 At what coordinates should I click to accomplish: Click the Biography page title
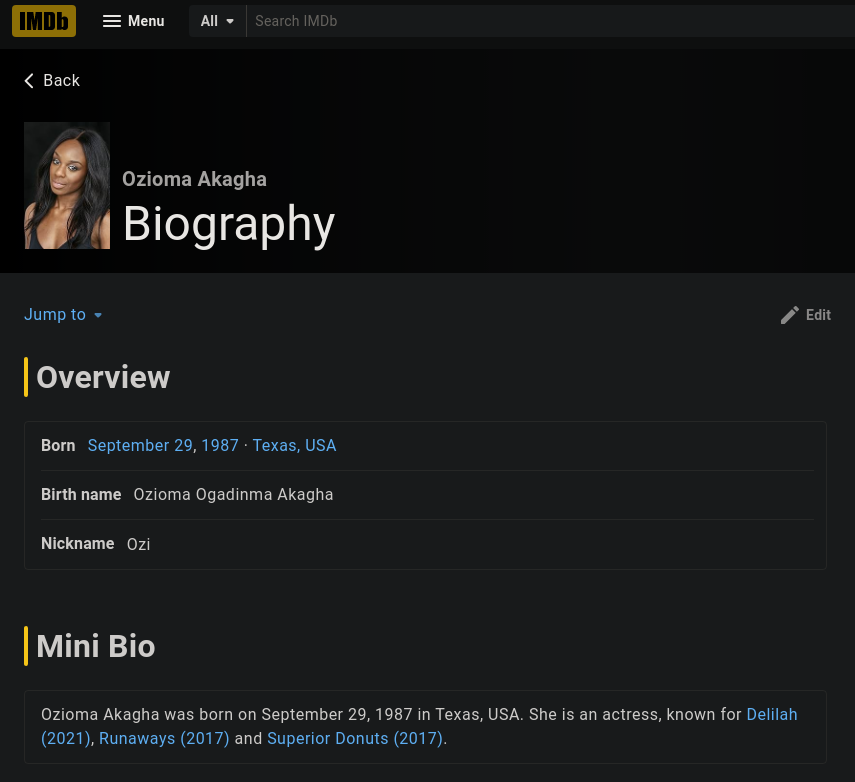point(228,224)
